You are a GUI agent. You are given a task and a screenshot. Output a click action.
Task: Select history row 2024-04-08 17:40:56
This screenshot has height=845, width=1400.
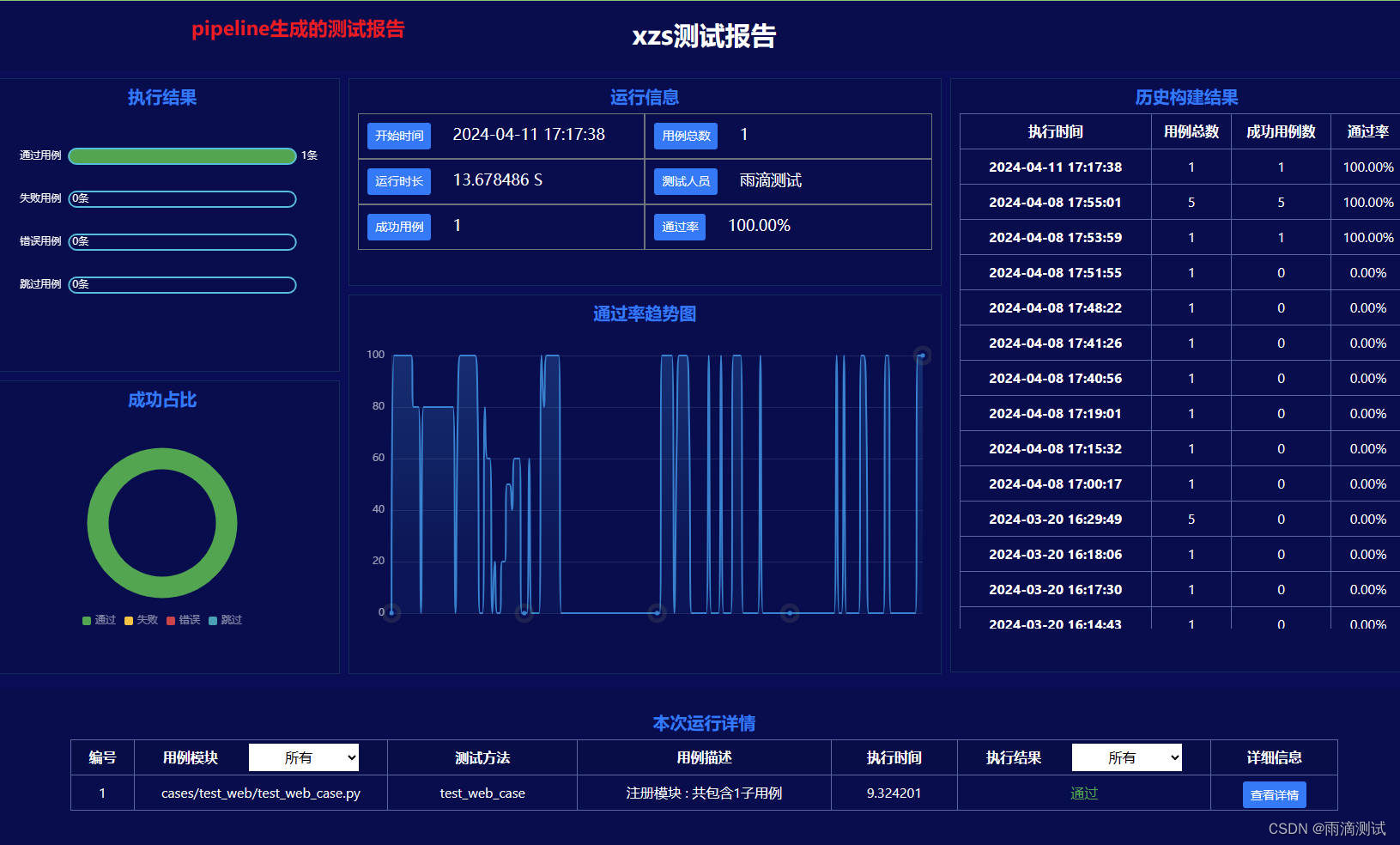[x=1180, y=379]
